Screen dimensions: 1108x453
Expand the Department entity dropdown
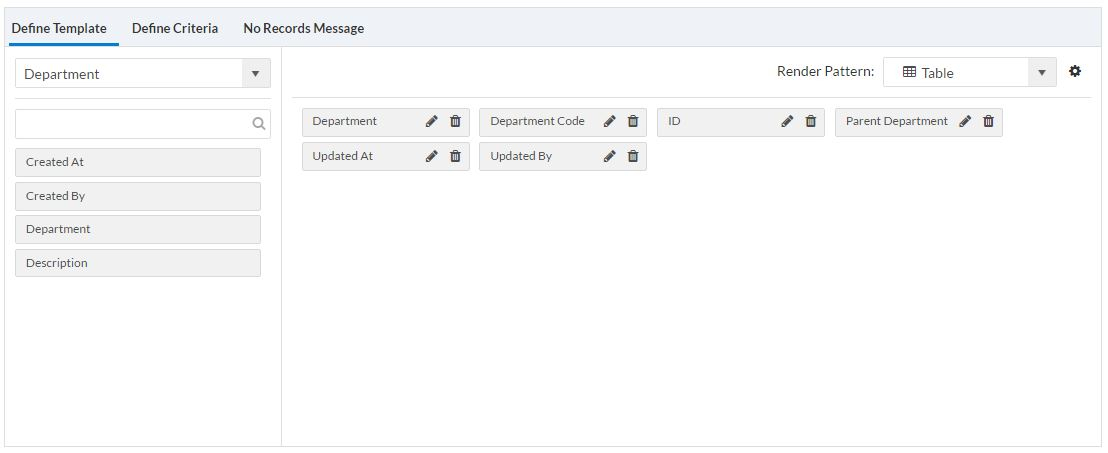point(255,73)
